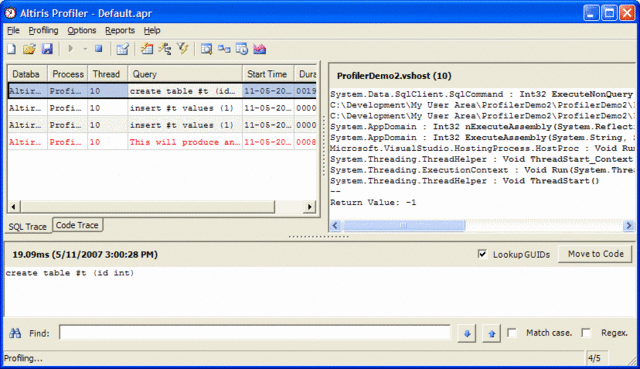
Task: Click the query grid's right scroll arrow
Action: 310,207
